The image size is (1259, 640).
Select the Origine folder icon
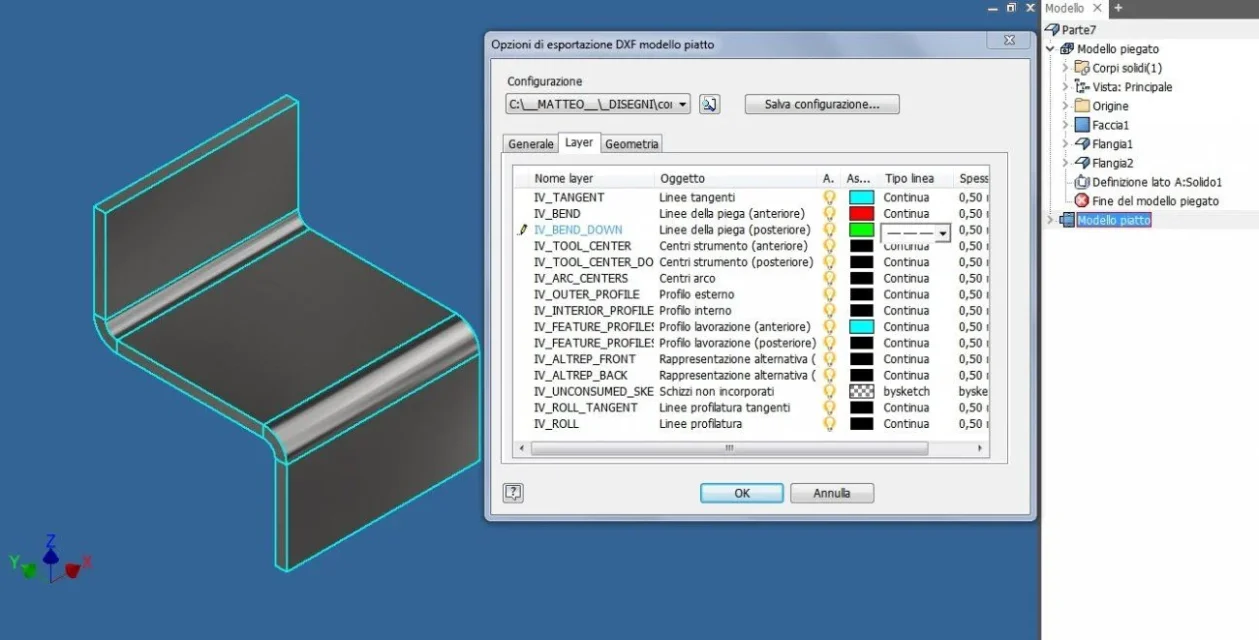click(1082, 106)
